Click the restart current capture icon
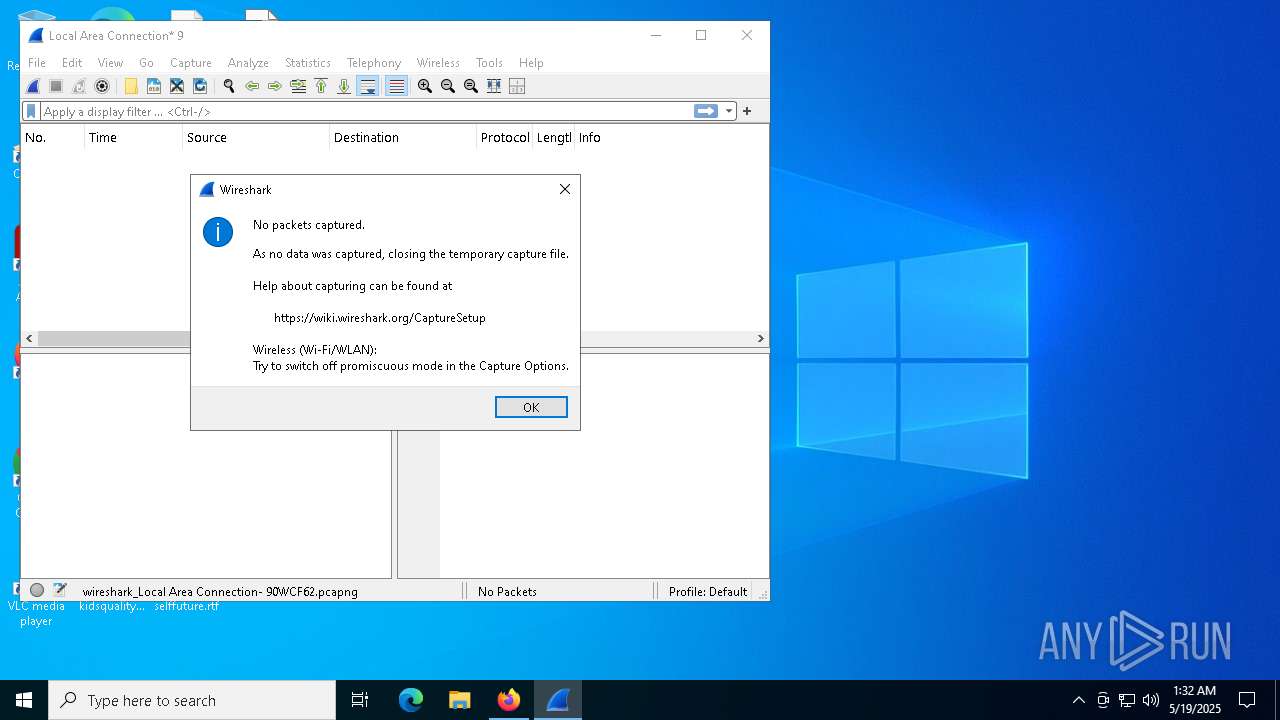 79,86
